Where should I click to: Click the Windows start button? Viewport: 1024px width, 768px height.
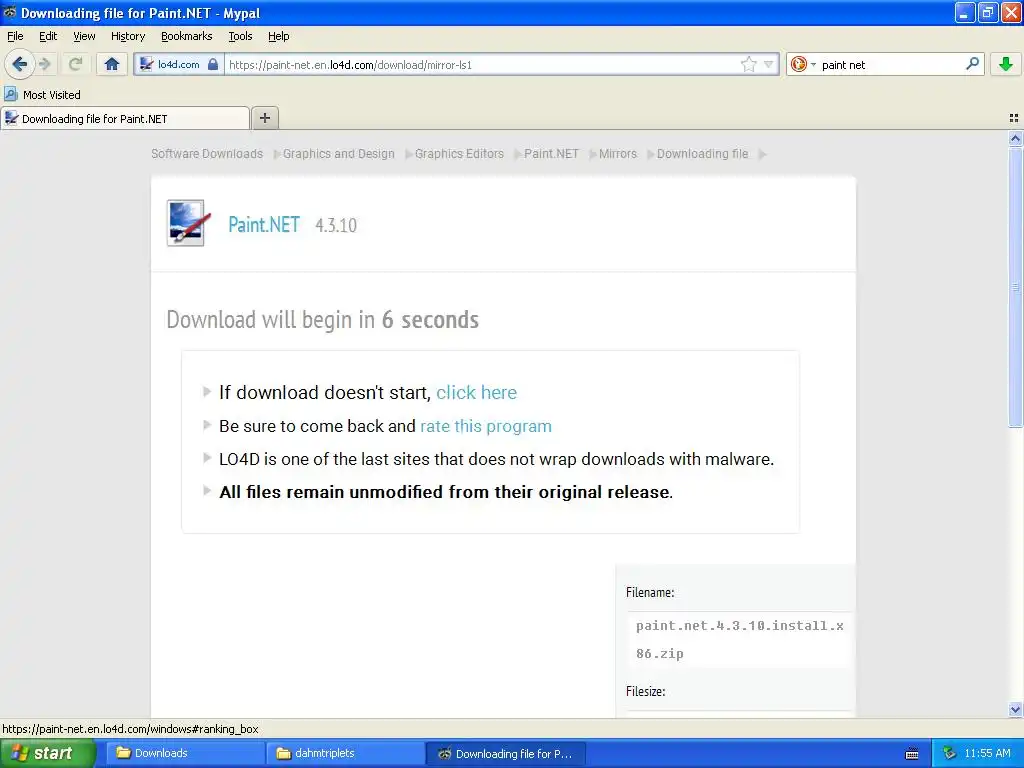[x=47, y=753]
